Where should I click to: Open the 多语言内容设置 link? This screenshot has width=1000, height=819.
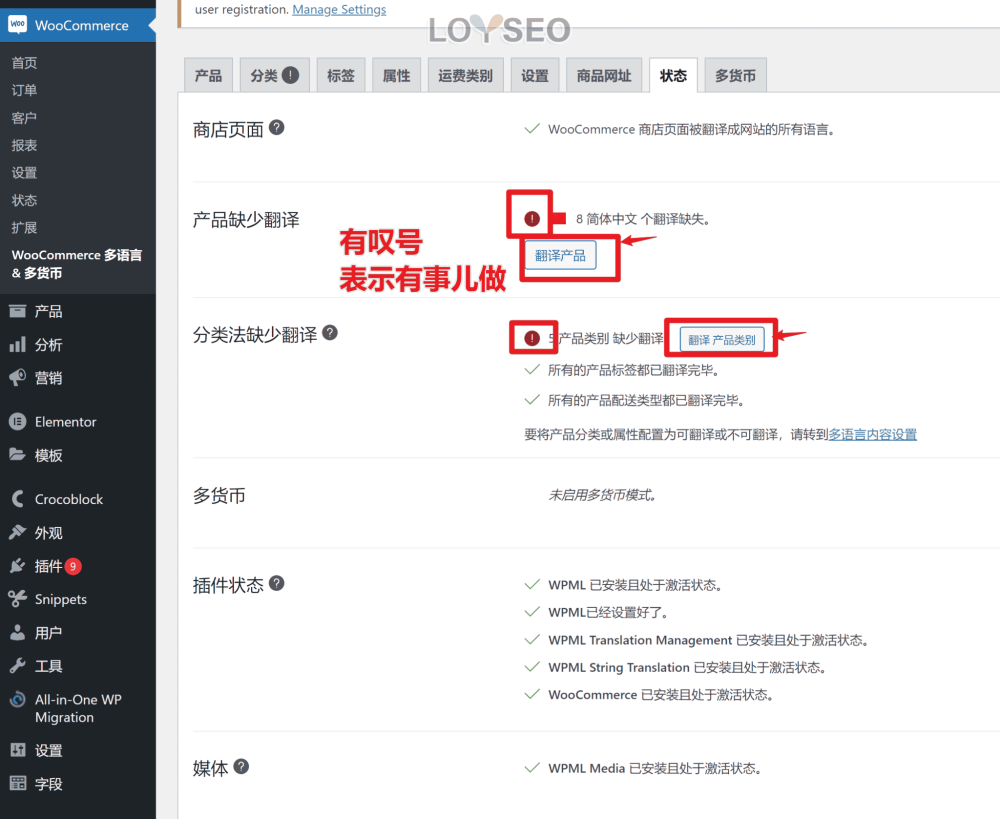pos(872,434)
